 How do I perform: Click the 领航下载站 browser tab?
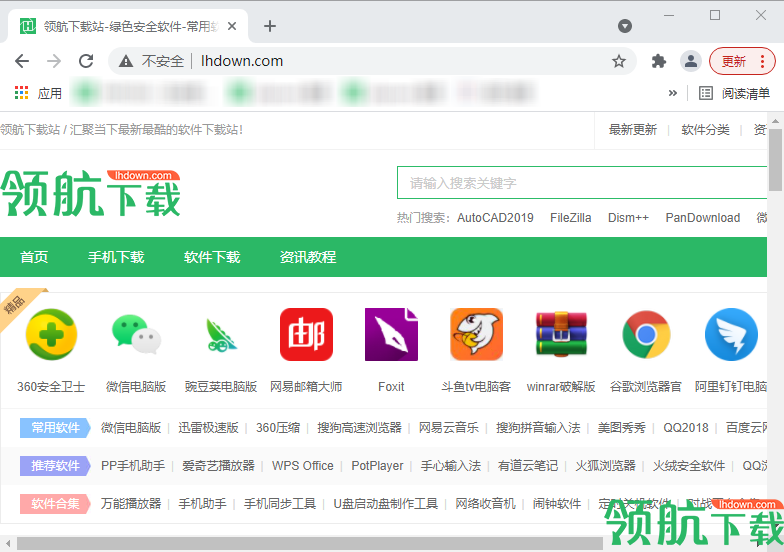click(x=128, y=26)
